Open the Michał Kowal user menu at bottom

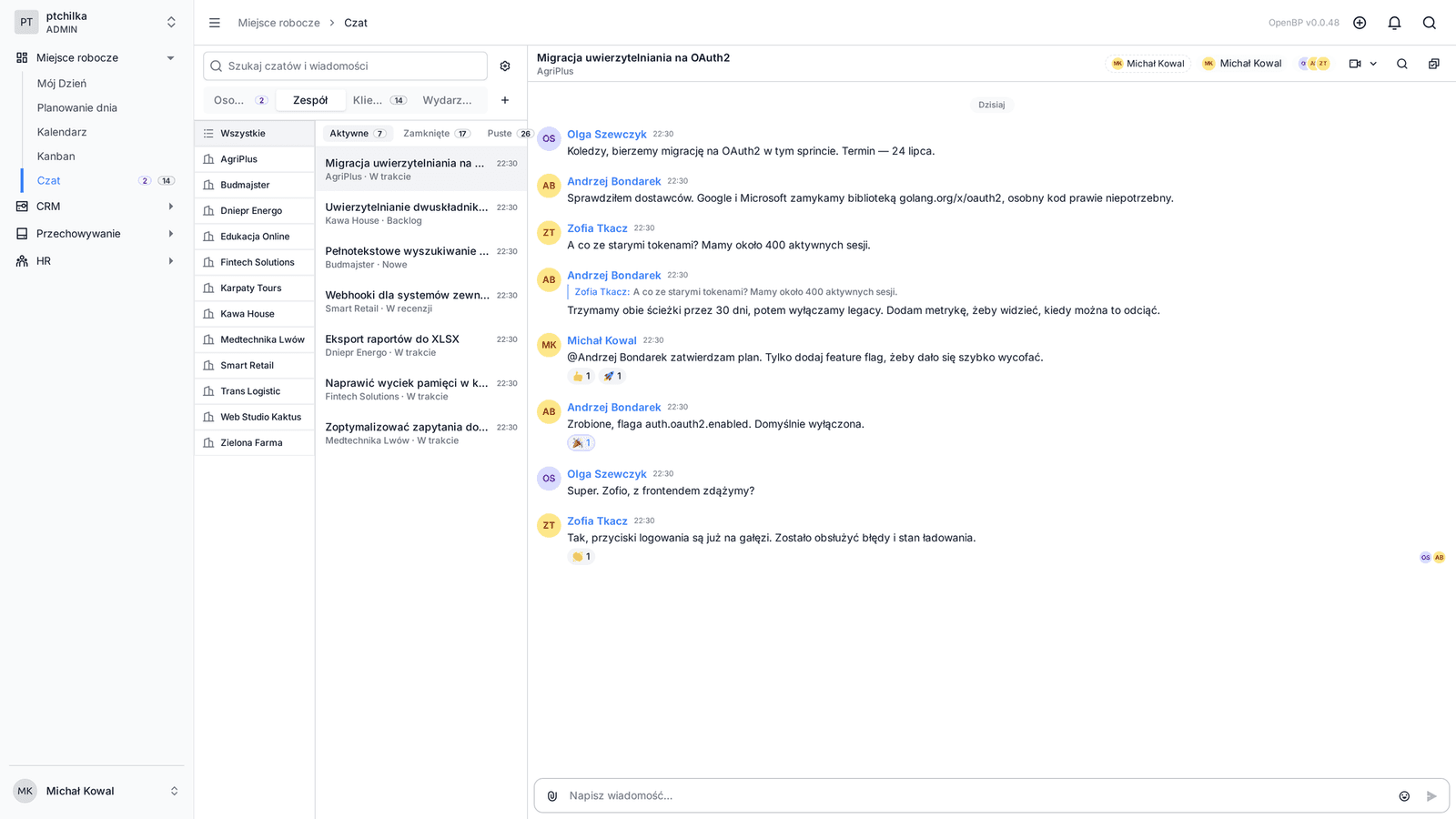pos(96,792)
